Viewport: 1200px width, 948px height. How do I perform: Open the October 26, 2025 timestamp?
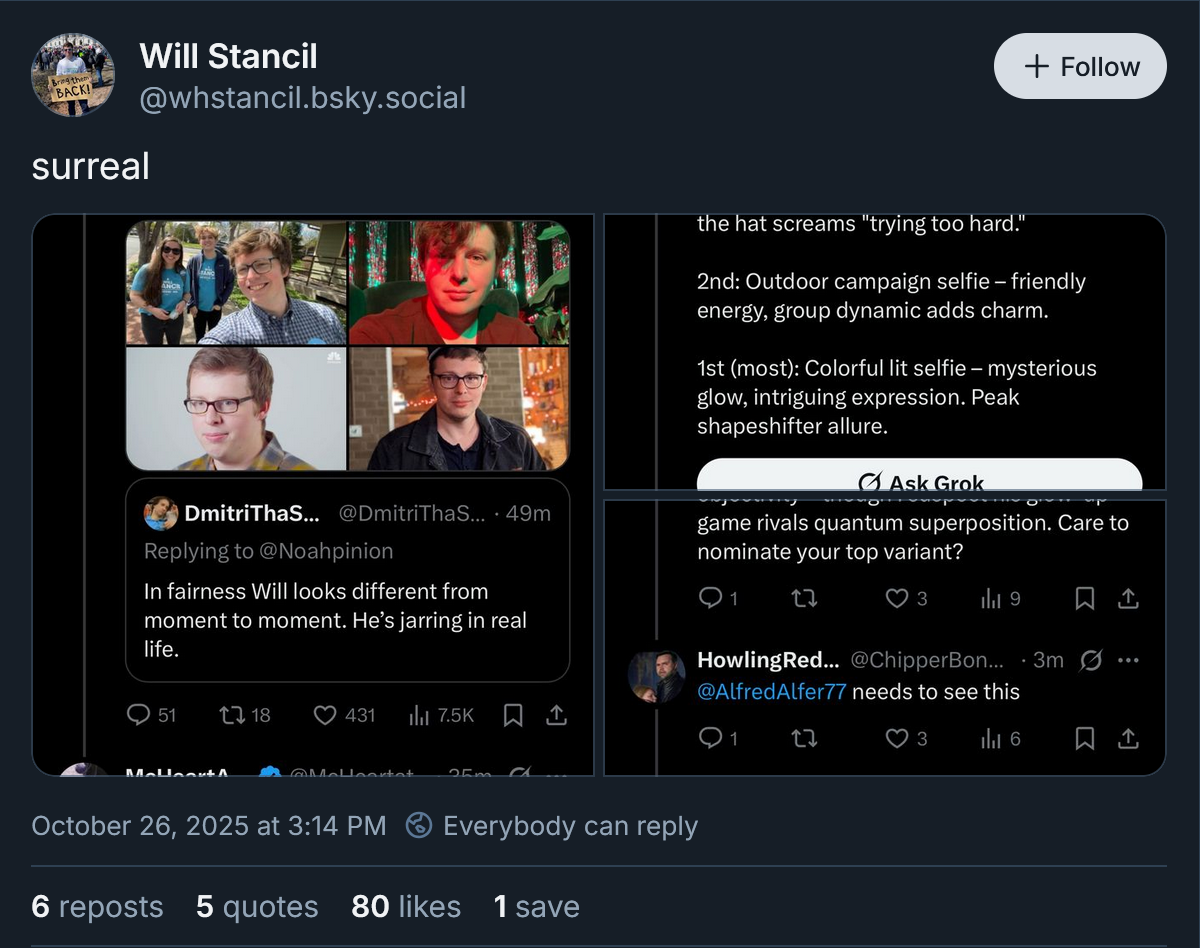point(208,826)
